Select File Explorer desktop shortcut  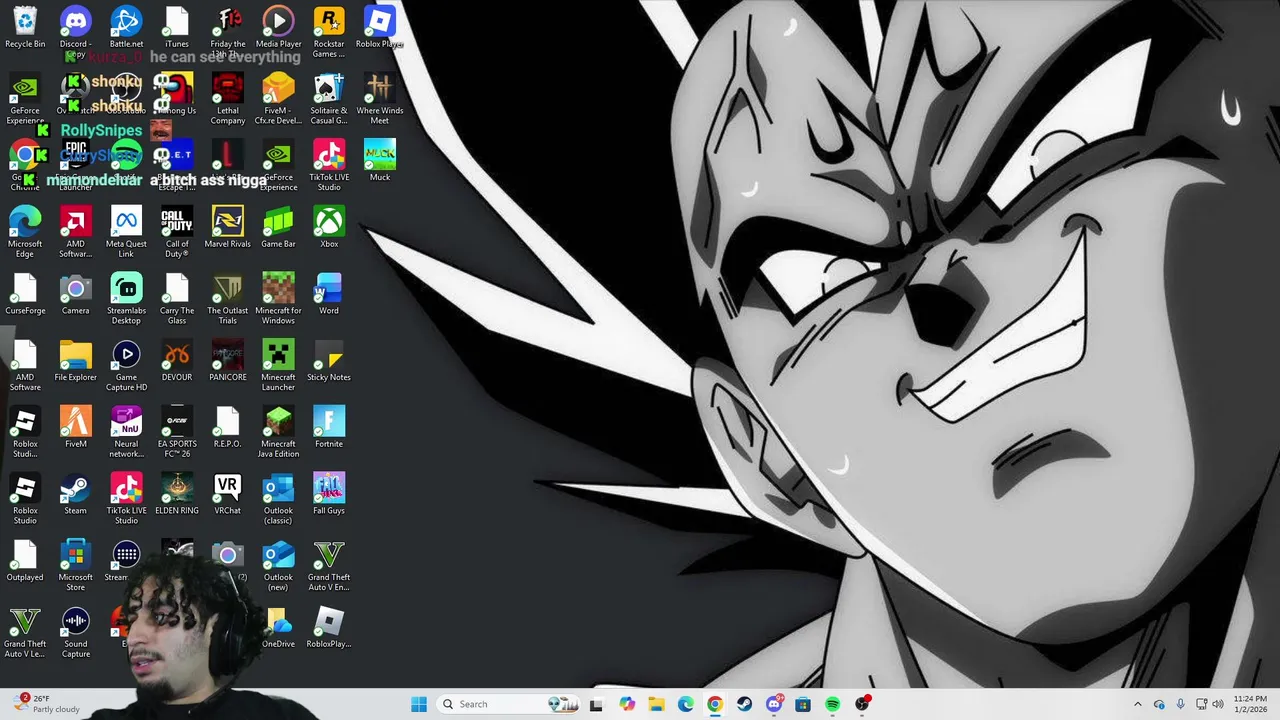76,361
